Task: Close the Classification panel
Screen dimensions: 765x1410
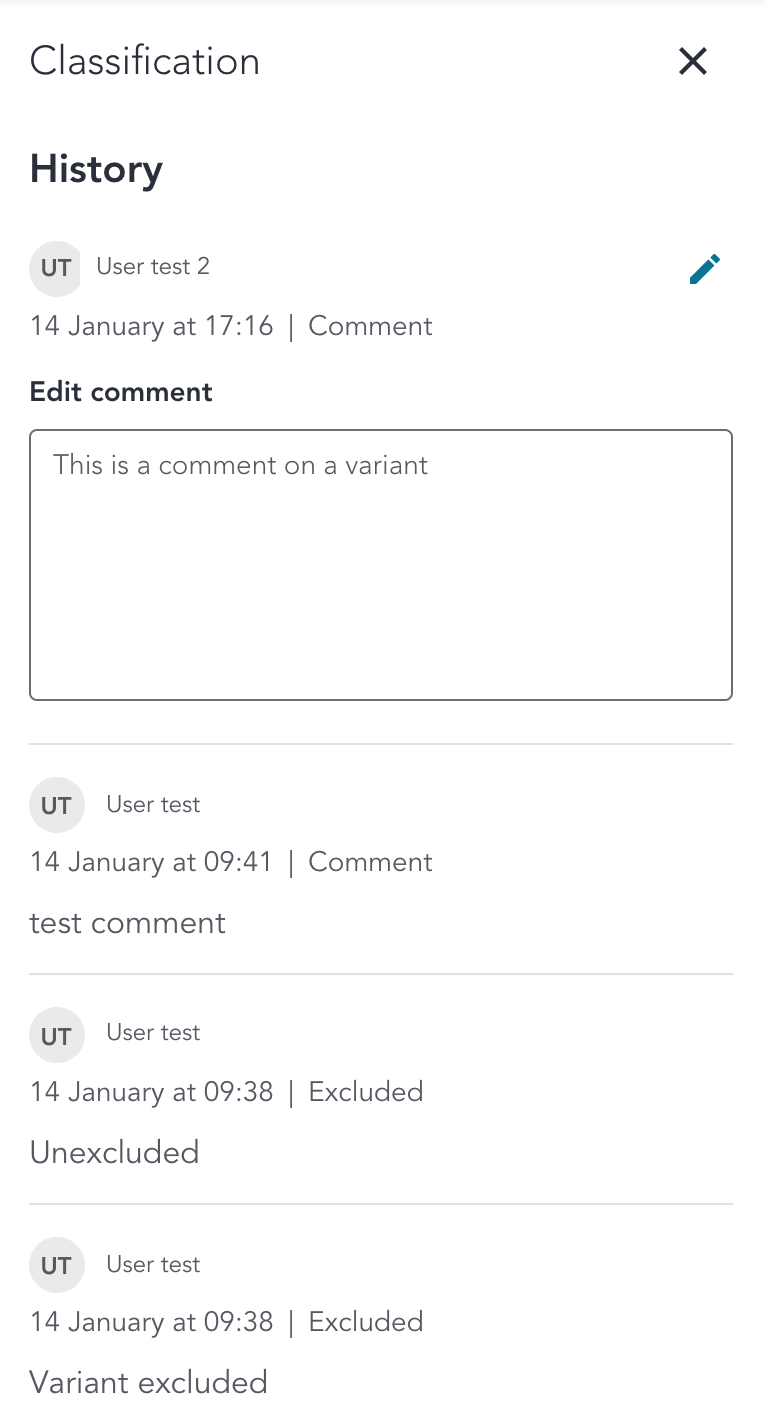Action: [693, 61]
